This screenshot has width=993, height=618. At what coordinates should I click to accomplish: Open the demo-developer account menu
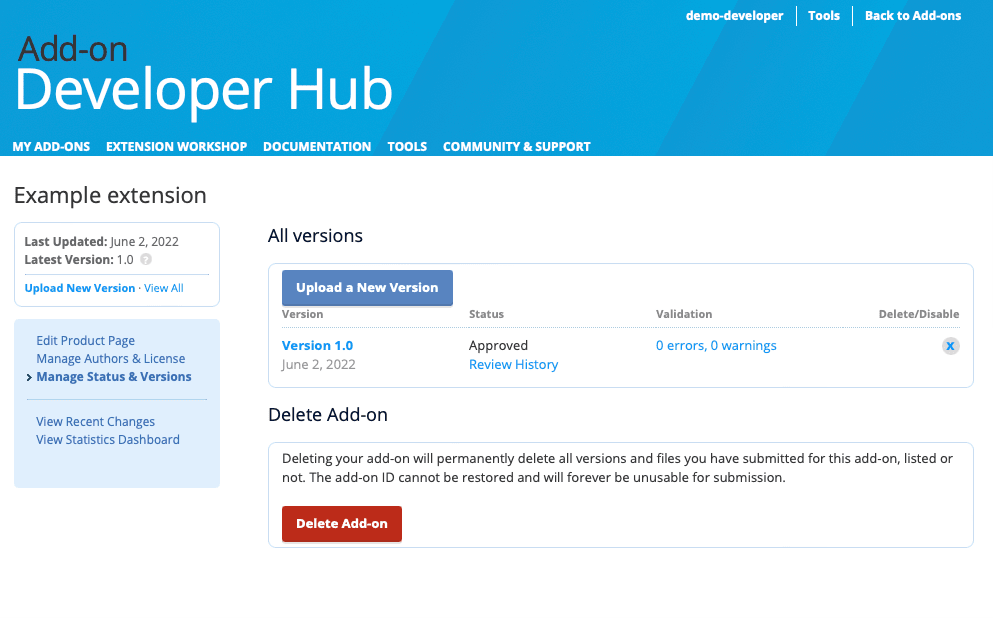(734, 16)
